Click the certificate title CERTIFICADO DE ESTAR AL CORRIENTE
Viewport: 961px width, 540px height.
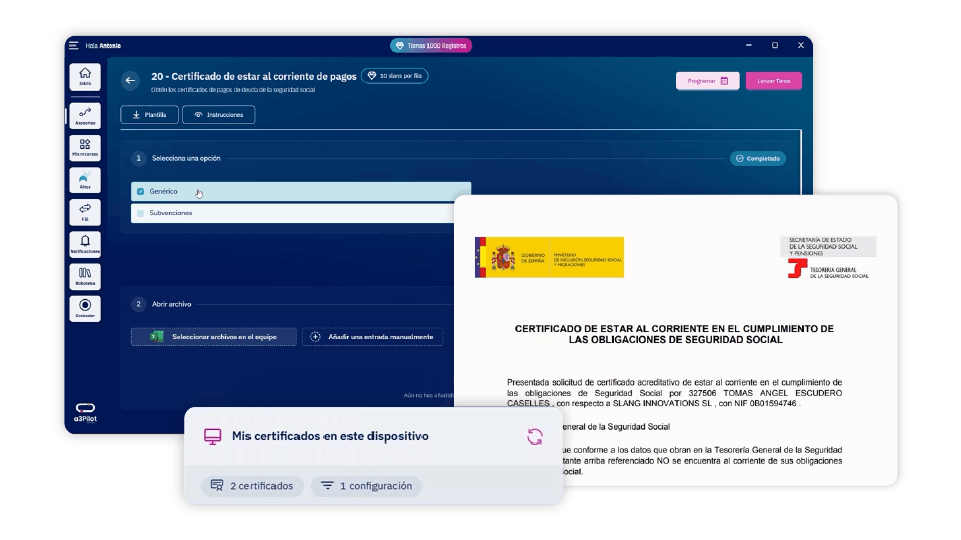coord(674,334)
